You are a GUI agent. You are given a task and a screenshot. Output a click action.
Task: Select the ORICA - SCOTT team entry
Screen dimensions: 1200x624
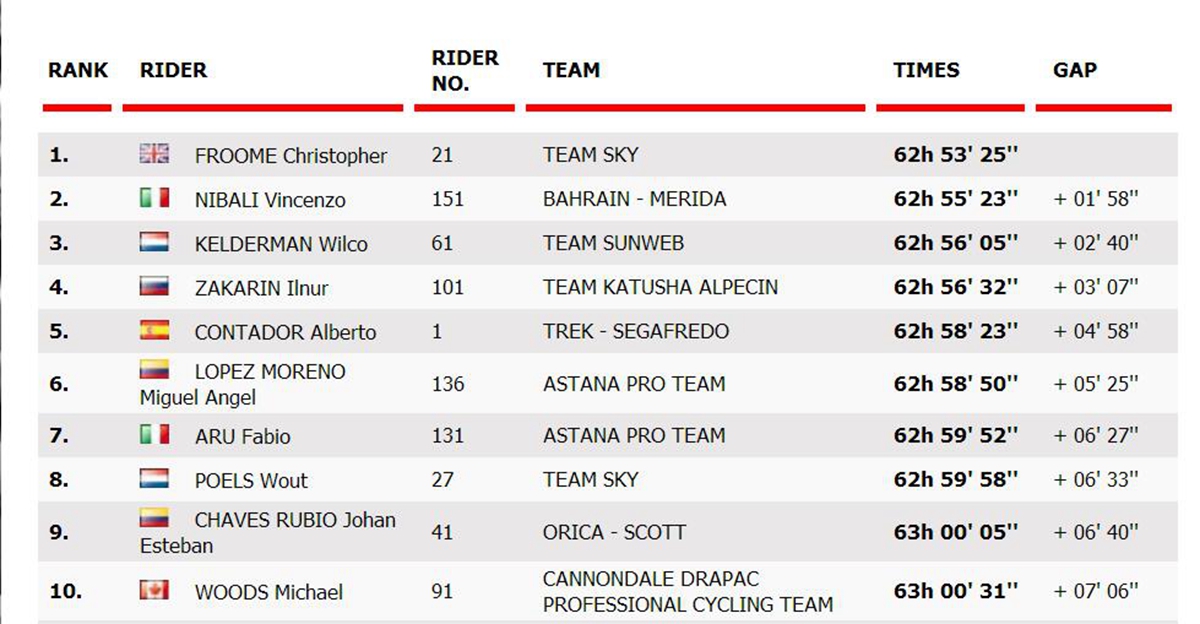point(614,532)
